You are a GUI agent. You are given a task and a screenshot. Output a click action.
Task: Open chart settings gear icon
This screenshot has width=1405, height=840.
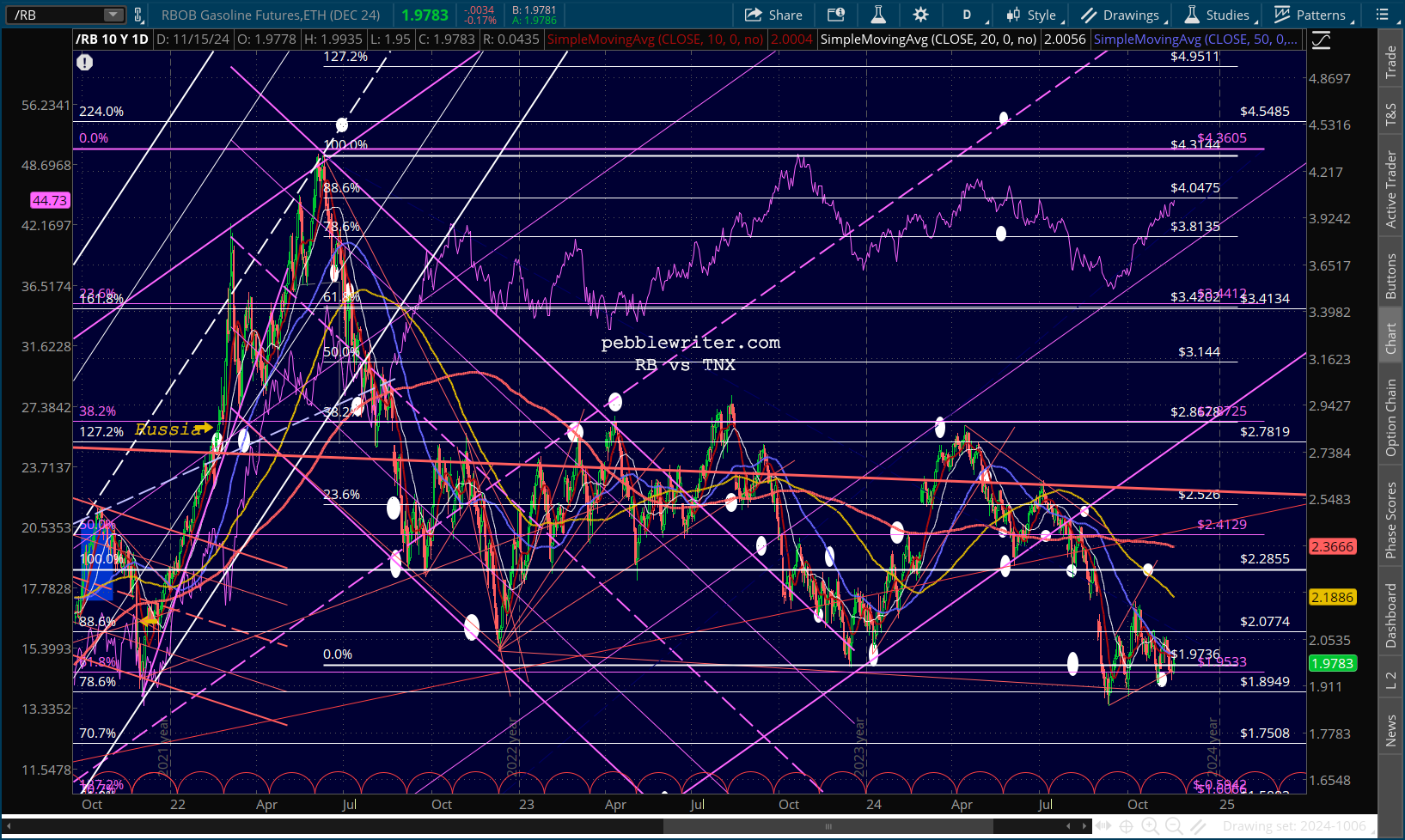click(x=920, y=15)
